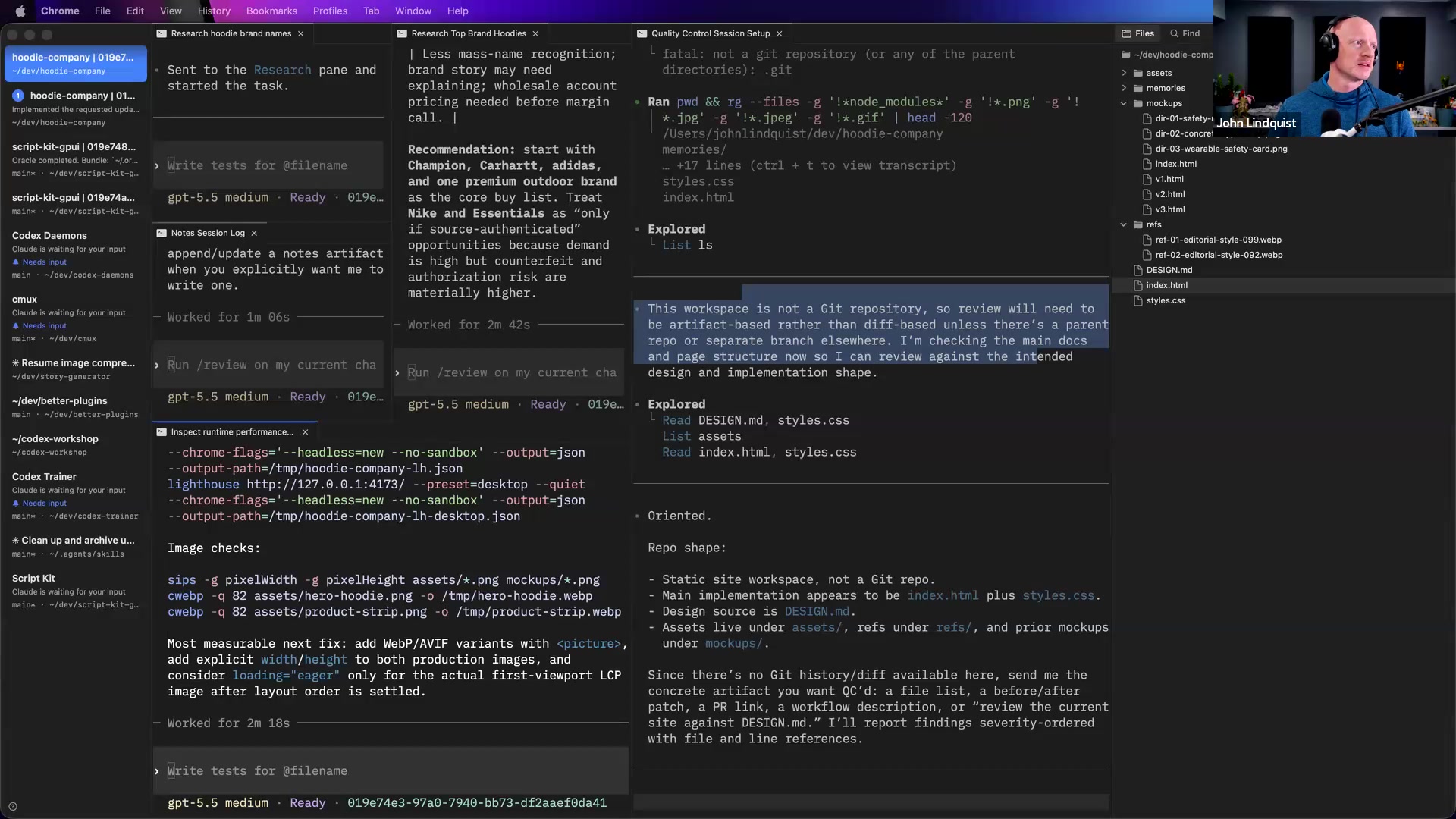
Task: Collapse the mockups folder
Action: [1124, 103]
